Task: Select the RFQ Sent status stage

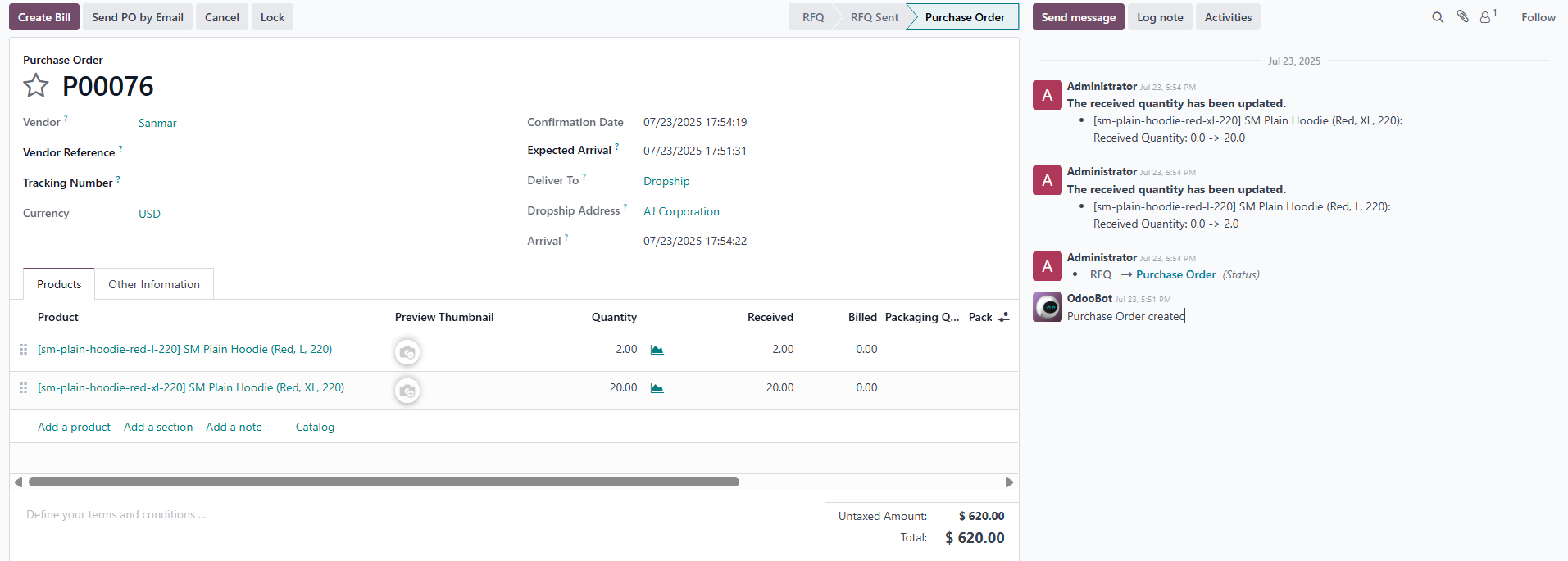Action: coord(874,17)
